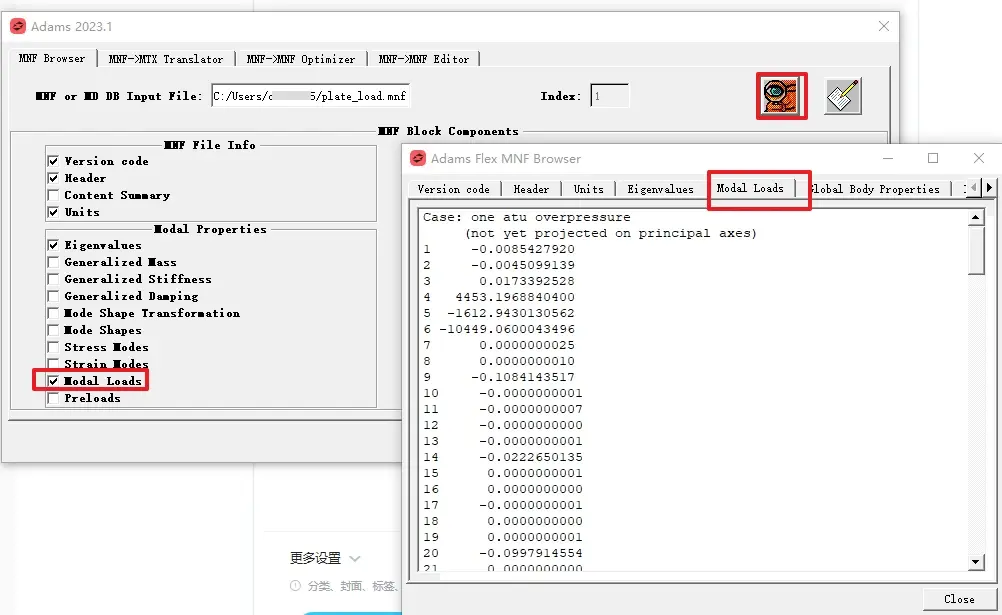Uncheck the Units checkbox
Viewport: 1002px width, 615px height.
(54, 212)
